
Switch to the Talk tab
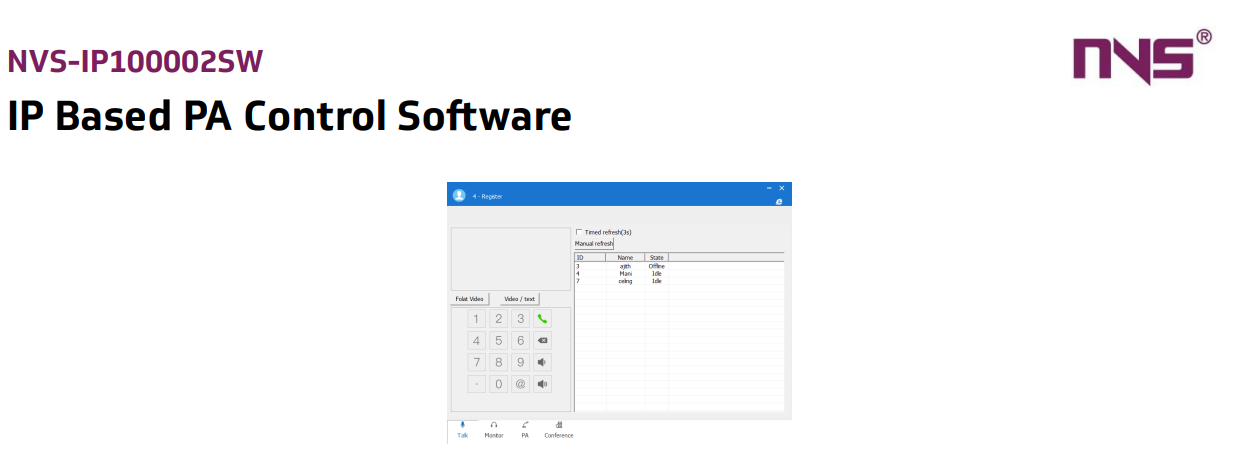click(x=462, y=430)
